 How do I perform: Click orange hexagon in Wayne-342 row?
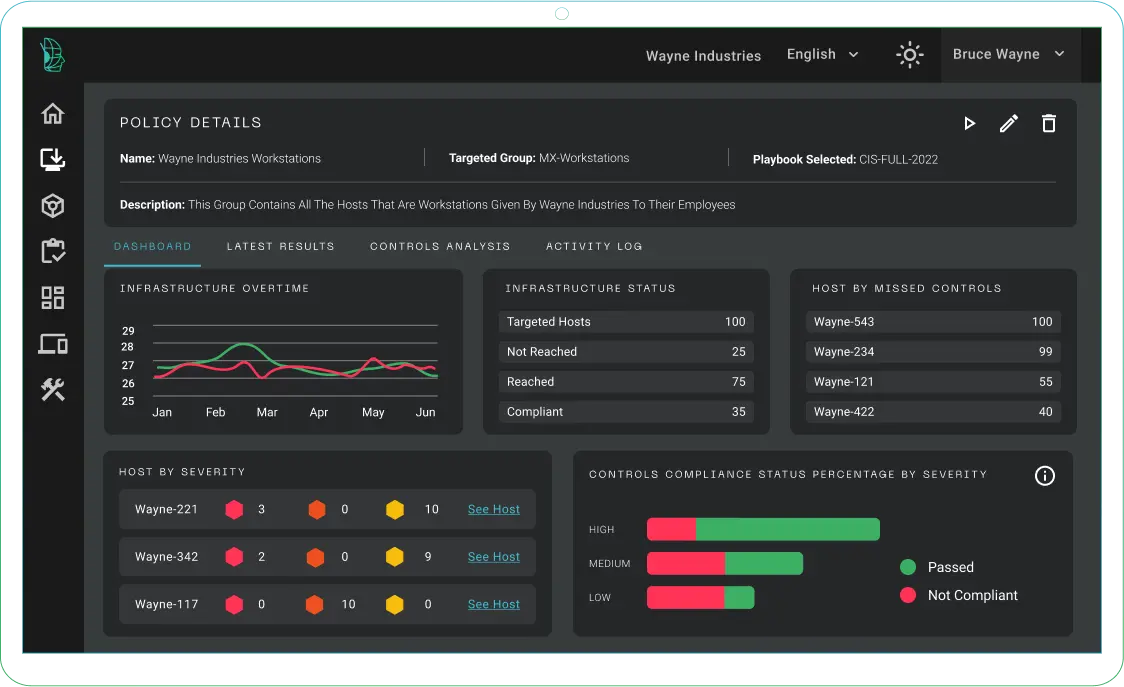(315, 556)
